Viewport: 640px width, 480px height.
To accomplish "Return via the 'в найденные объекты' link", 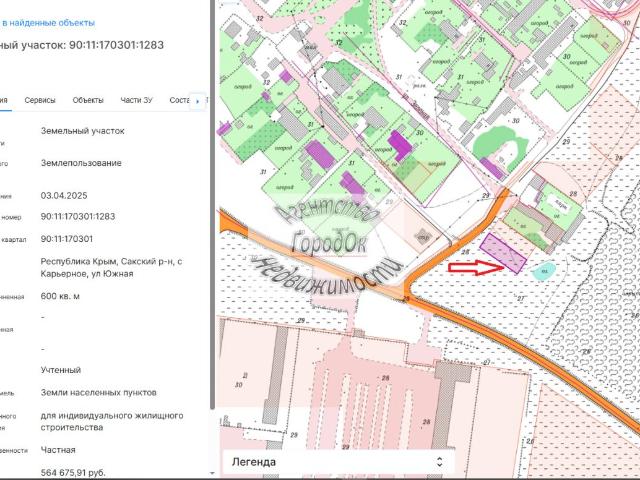I will click(48, 23).
